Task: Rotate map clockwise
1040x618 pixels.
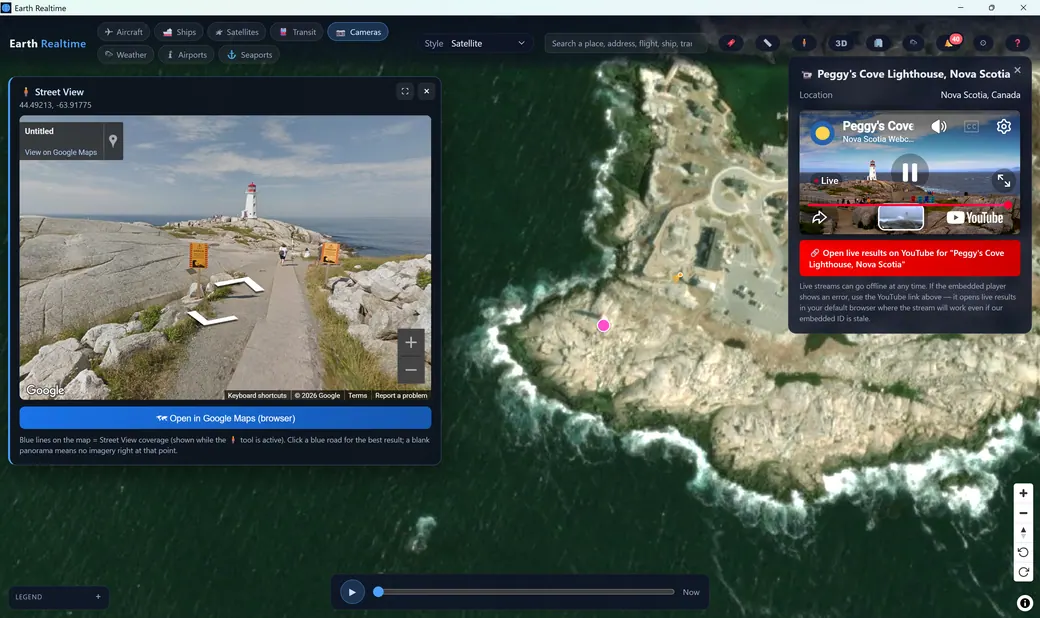Action: pyautogui.click(x=1023, y=572)
